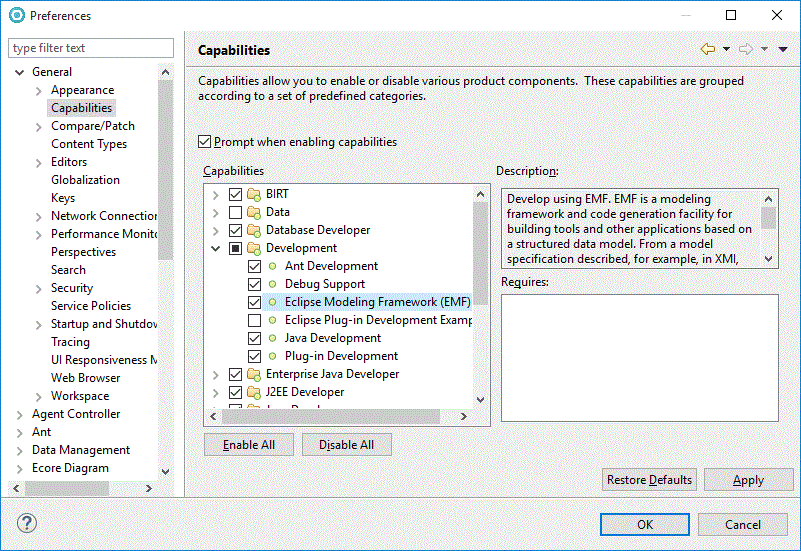Toggle Prompt when enabling capabilities checkbox
The image size is (801, 551).
click(x=205, y=142)
